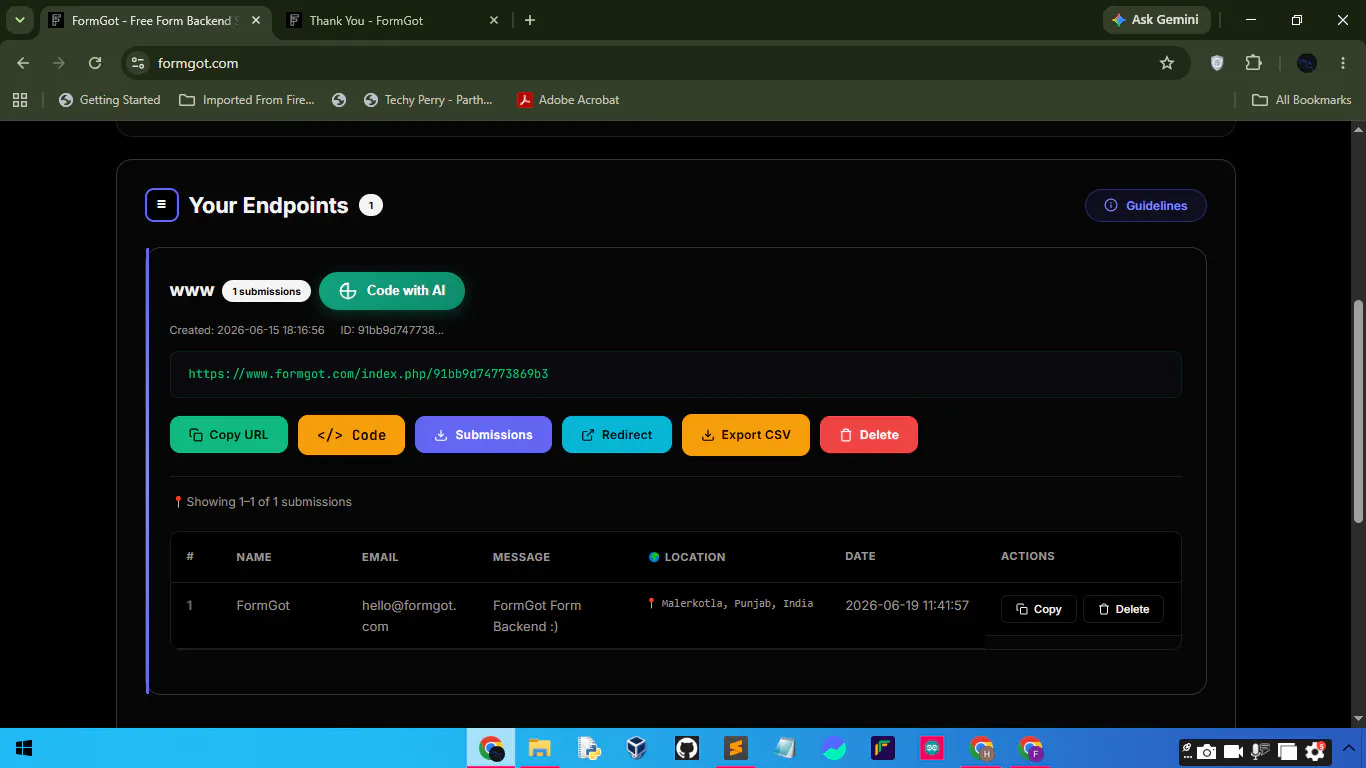Click the EMAIL column header
Screen dimensions: 1366x768
tap(380, 557)
